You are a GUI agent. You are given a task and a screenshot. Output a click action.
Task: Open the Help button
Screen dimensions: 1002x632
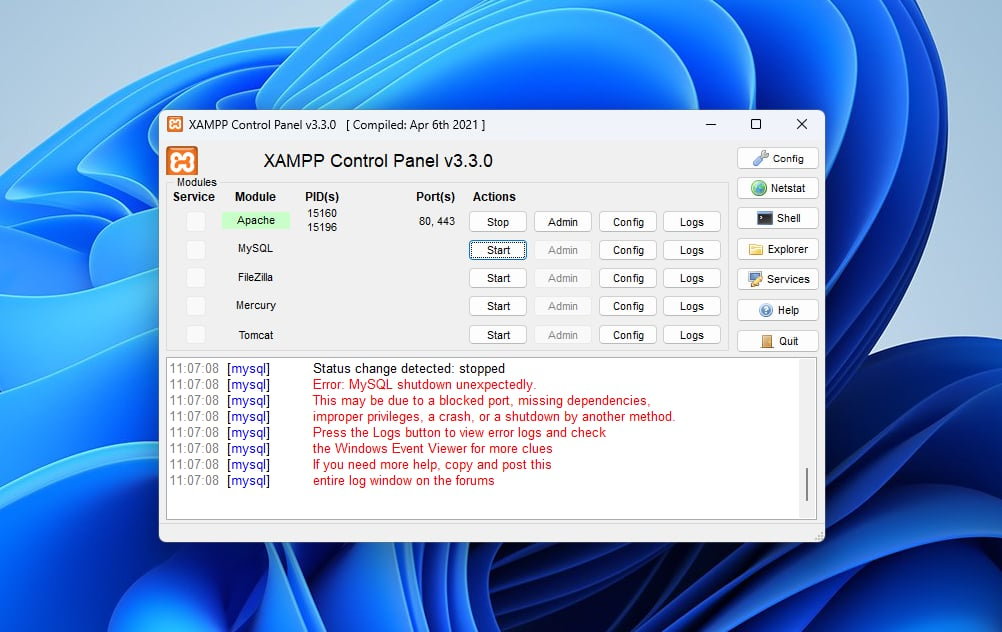pyautogui.click(x=778, y=310)
